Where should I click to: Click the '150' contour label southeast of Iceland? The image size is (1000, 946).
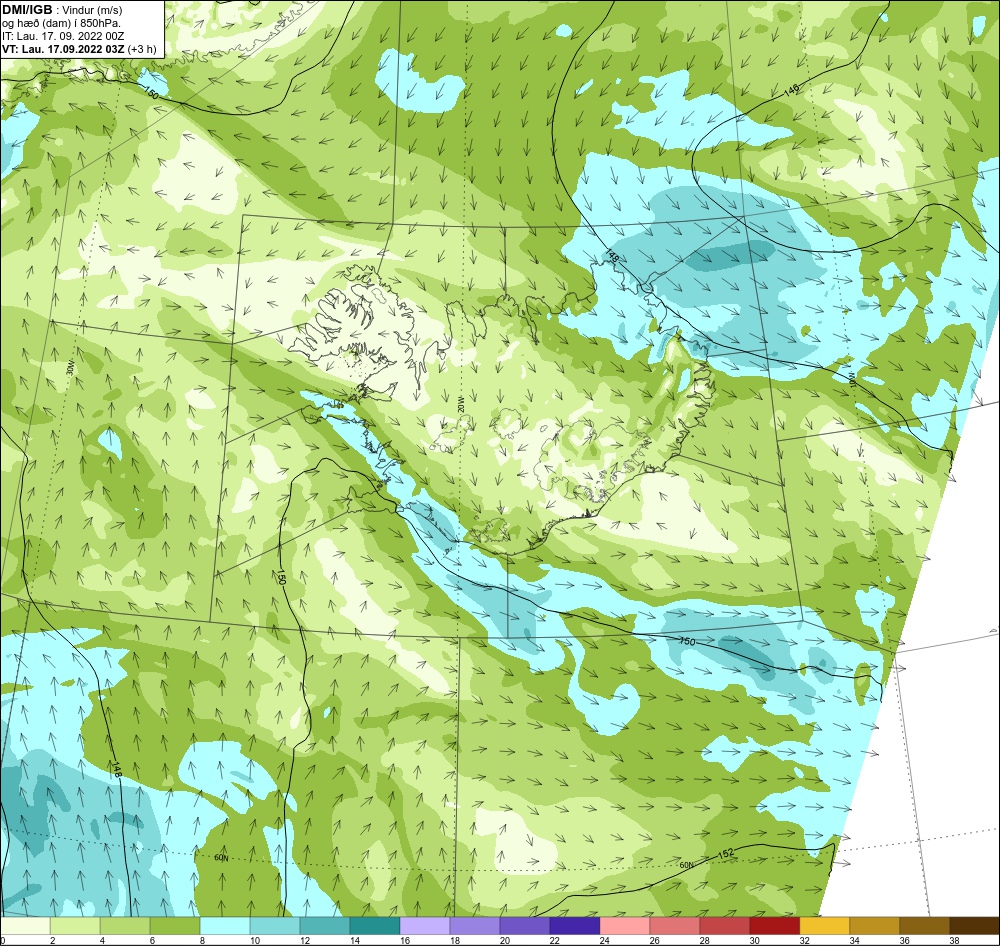click(x=688, y=642)
